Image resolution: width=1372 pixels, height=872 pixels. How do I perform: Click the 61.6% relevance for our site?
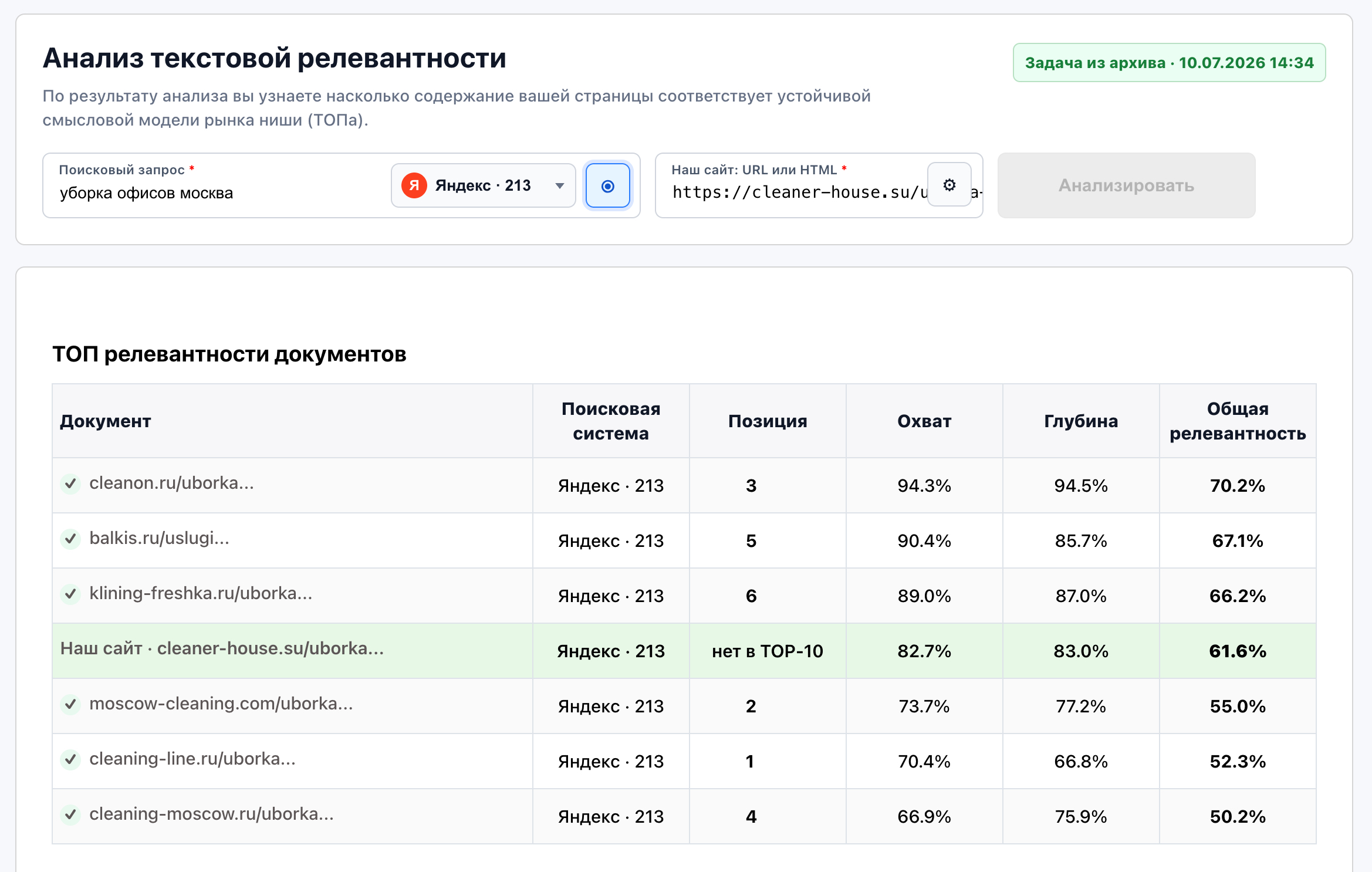[1238, 651]
